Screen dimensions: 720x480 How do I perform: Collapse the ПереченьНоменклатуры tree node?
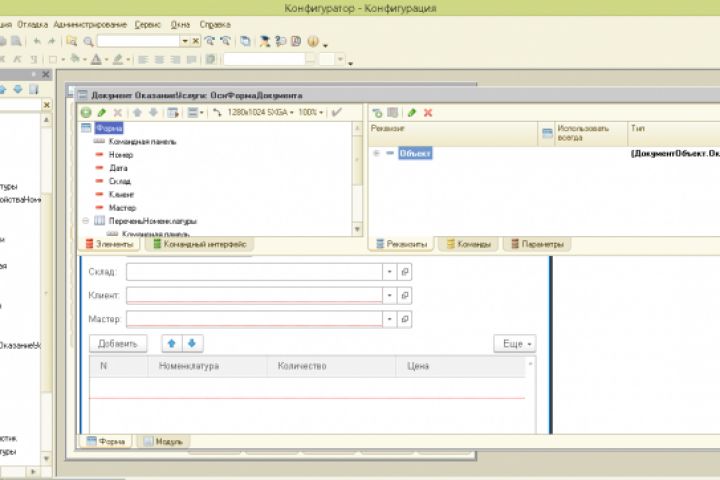tap(85, 221)
